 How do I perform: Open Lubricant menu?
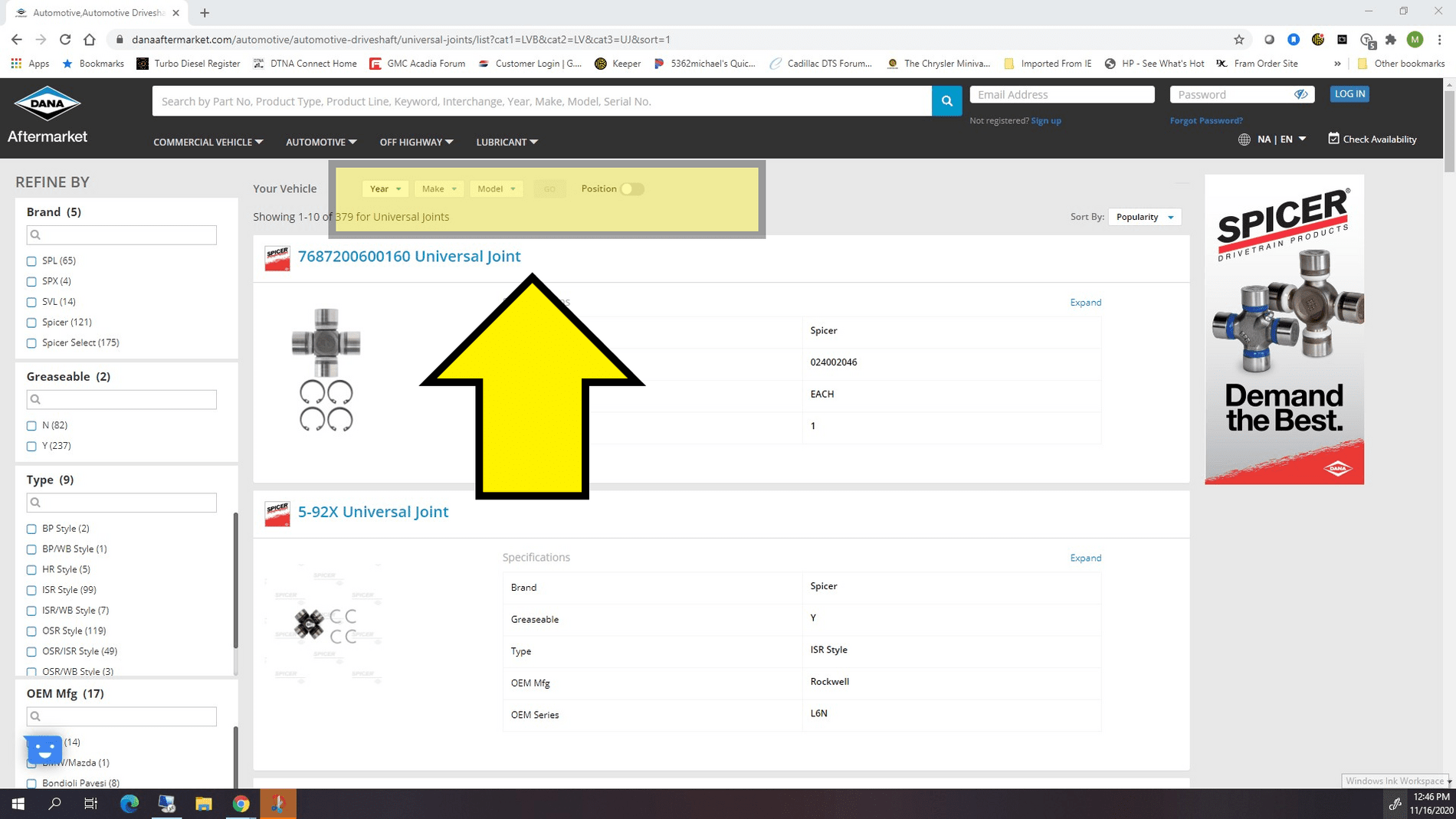tap(507, 142)
